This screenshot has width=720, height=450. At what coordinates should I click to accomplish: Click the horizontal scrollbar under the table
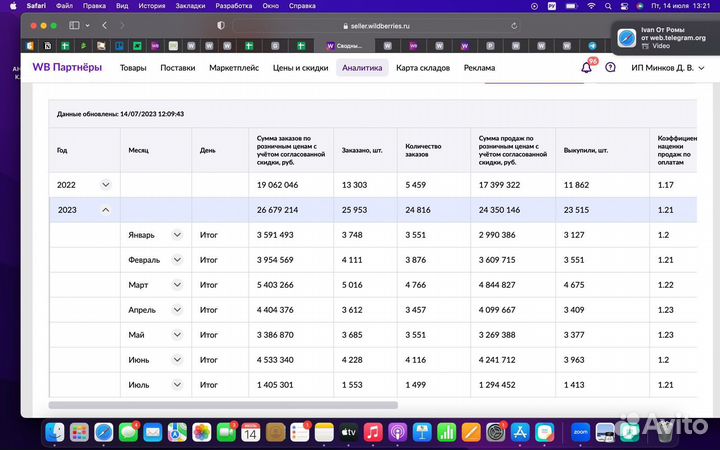coord(222,405)
